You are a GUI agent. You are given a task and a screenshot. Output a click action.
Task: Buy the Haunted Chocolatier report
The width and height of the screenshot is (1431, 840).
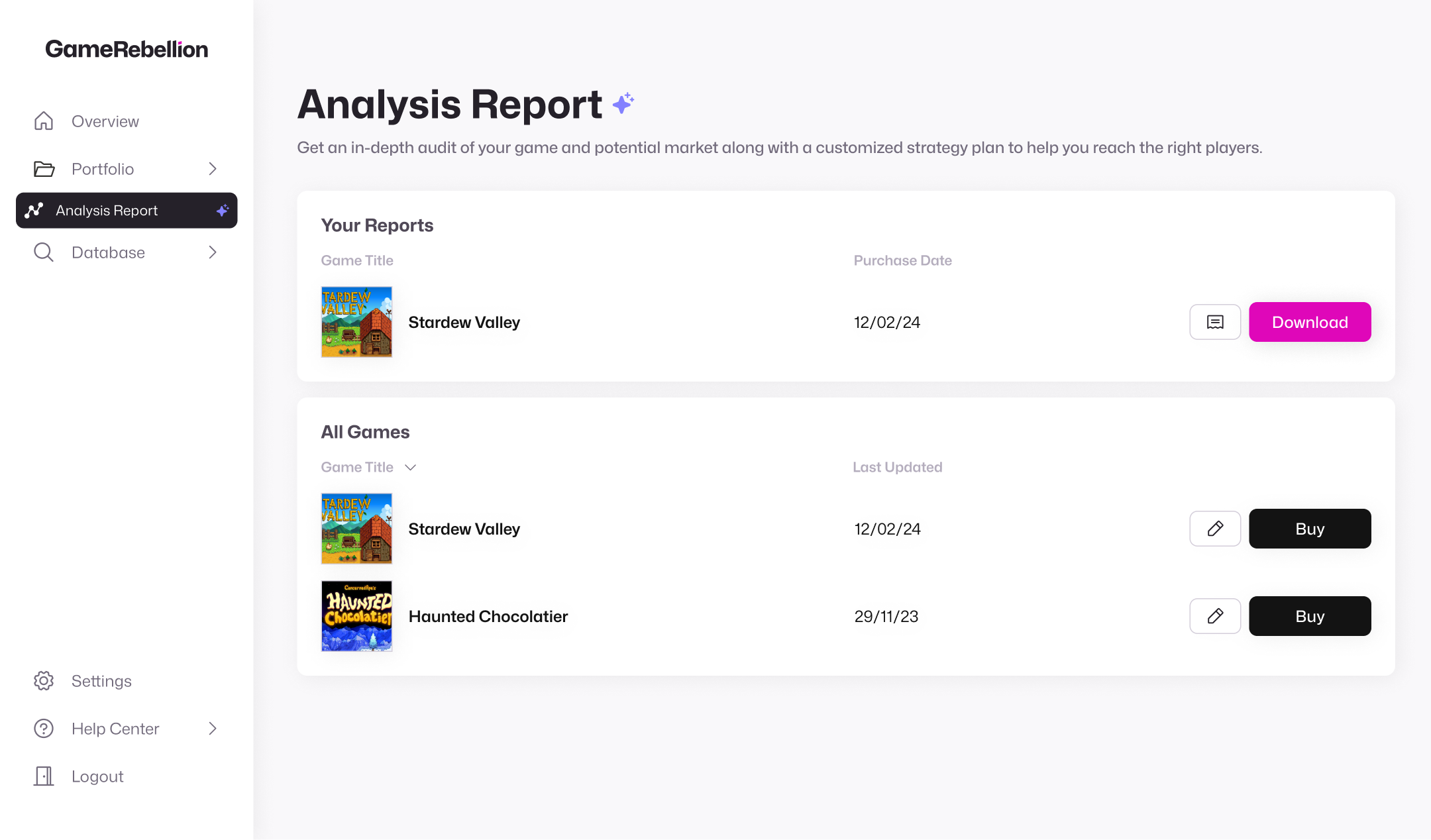(x=1310, y=616)
